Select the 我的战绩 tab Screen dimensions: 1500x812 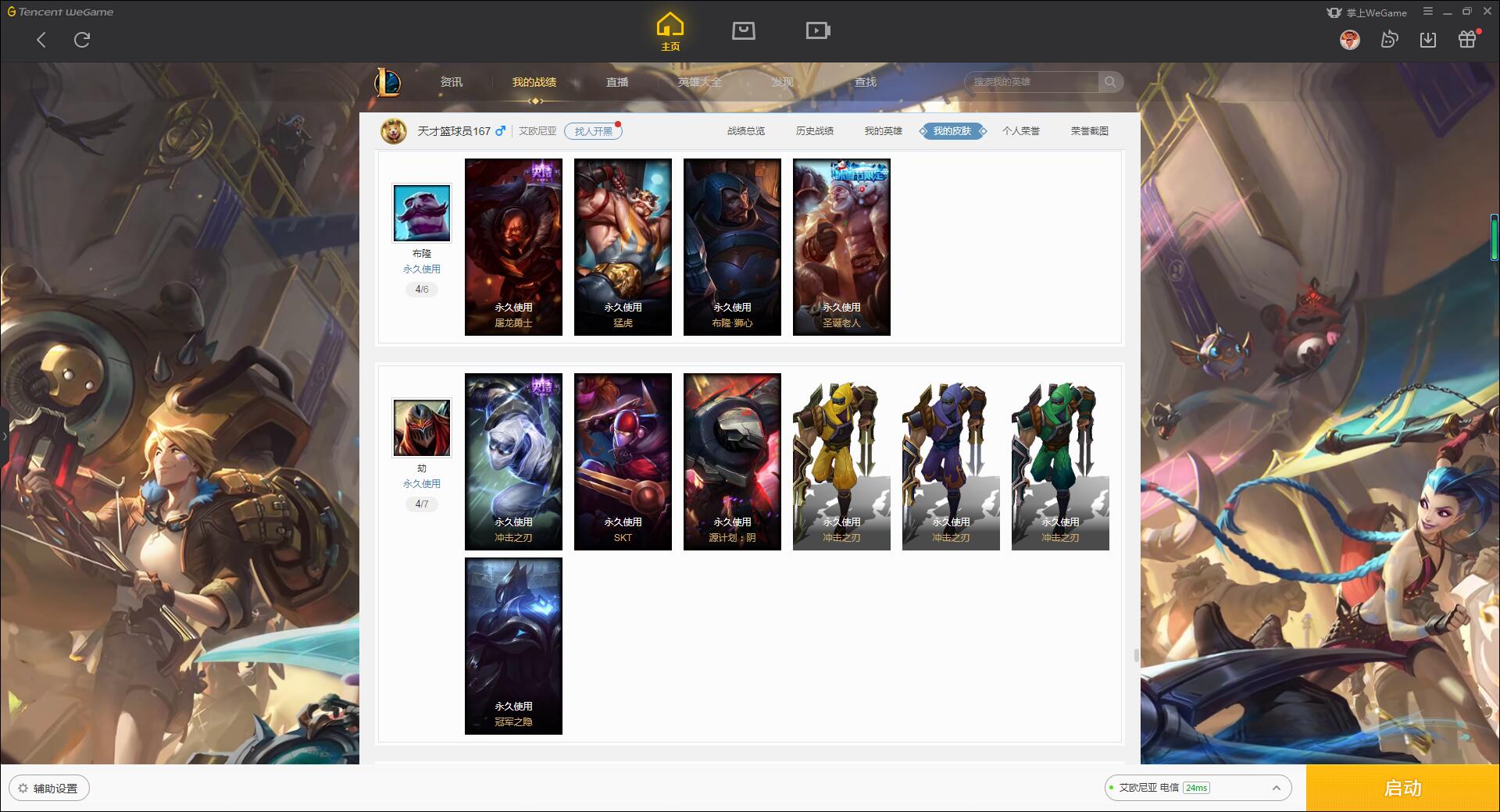click(x=534, y=82)
